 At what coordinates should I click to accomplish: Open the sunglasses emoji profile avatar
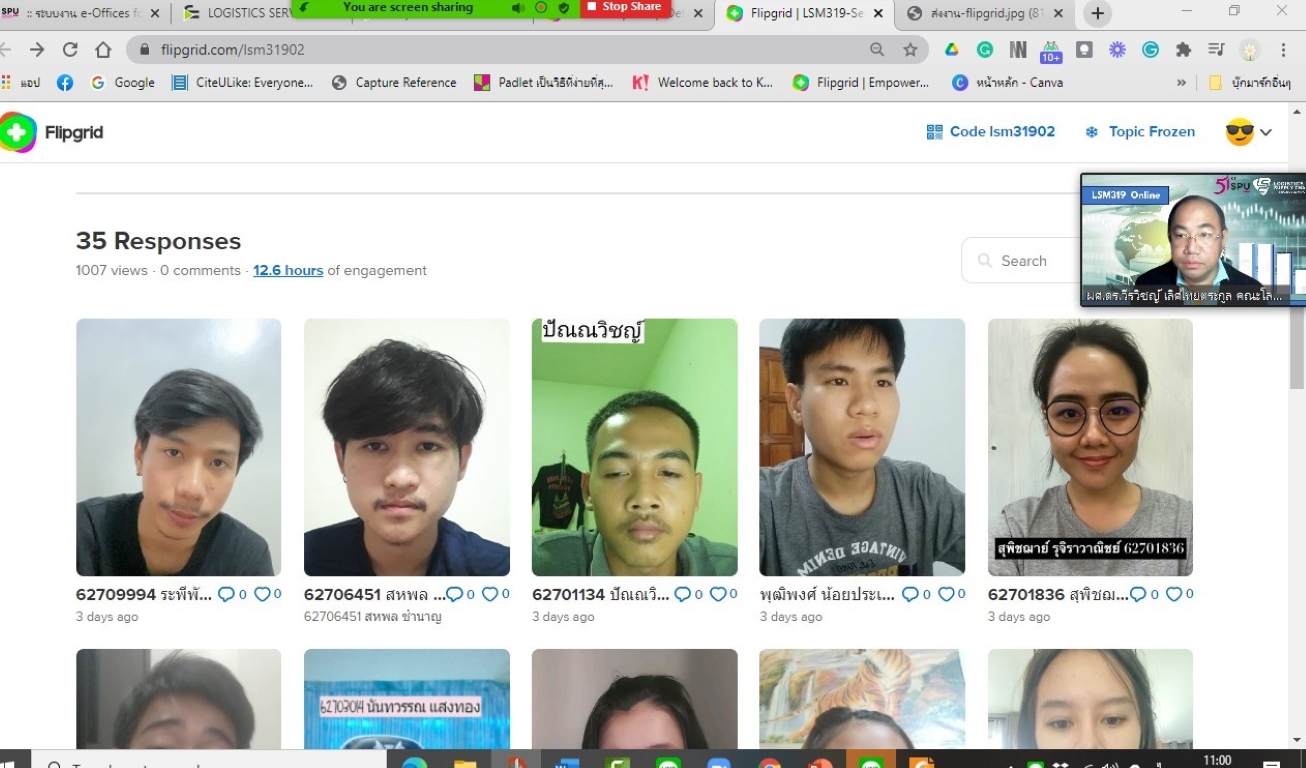click(x=1239, y=132)
